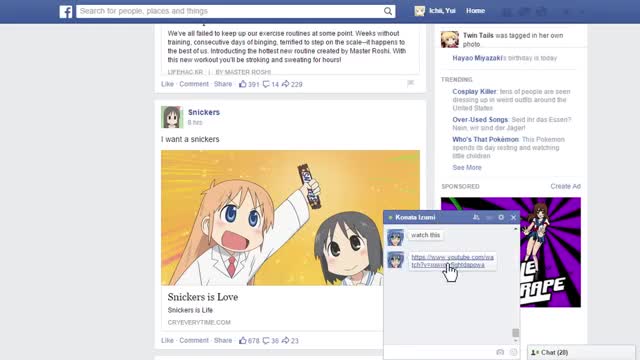The width and height of the screenshot is (640, 360).
Task: Click the "watch this" chat message
Action: 425,235
